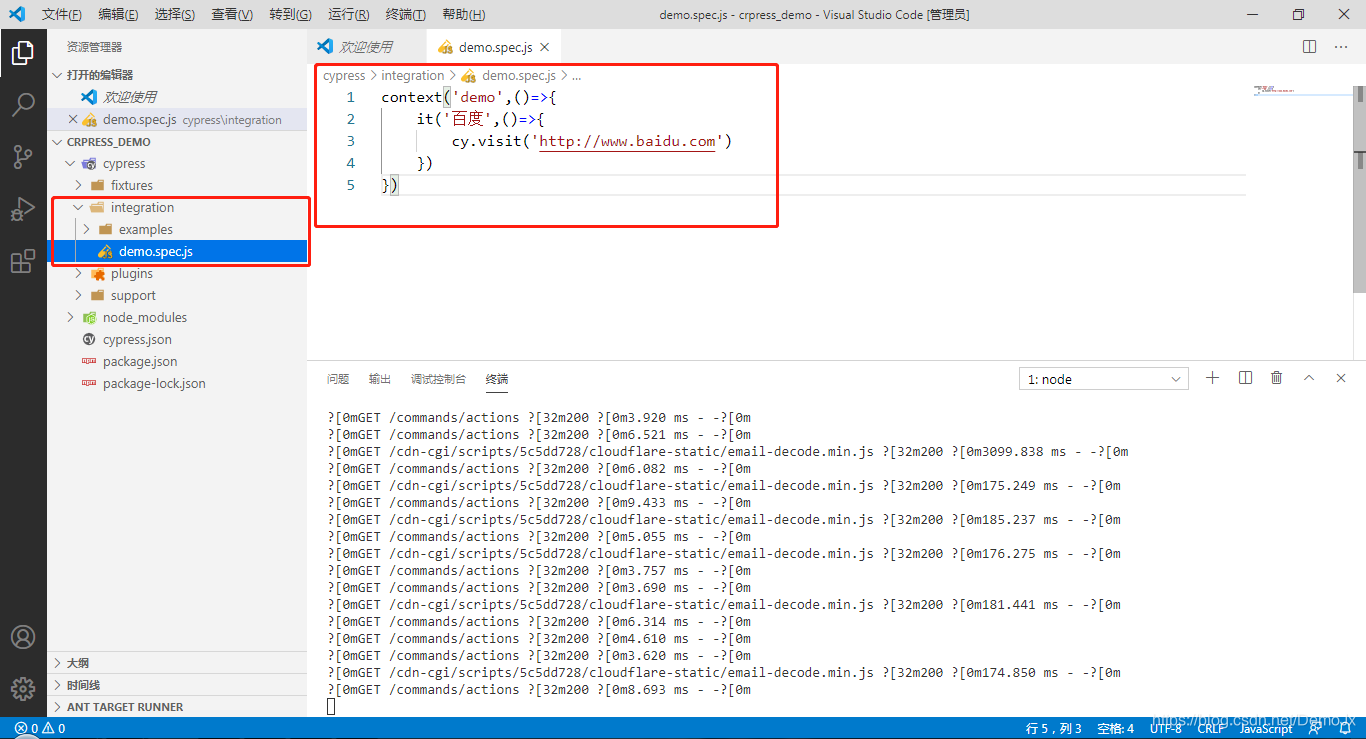The image size is (1366, 739).
Task: Click cypress breadcrumb segment
Action: point(344,75)
